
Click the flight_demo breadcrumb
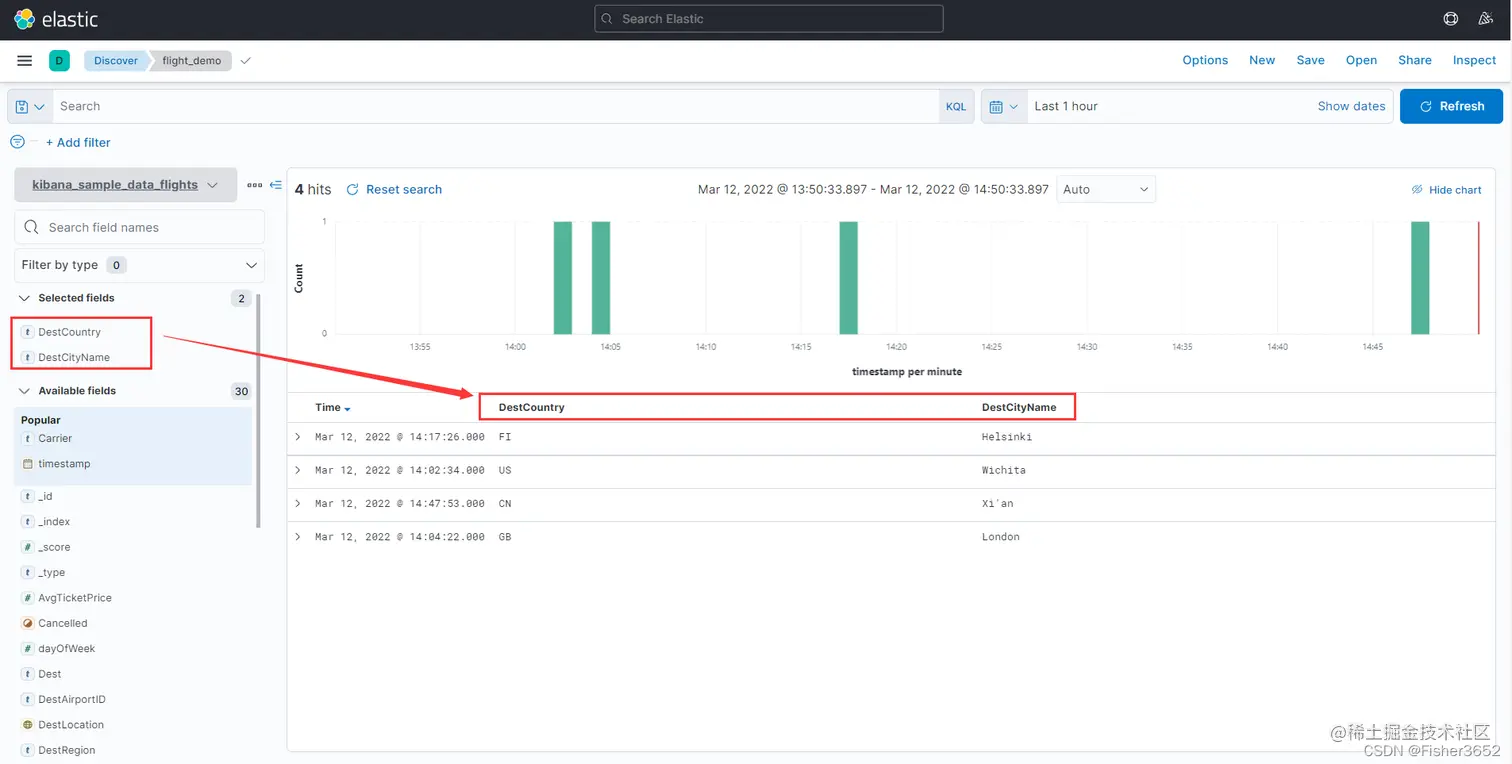[191, 61]
